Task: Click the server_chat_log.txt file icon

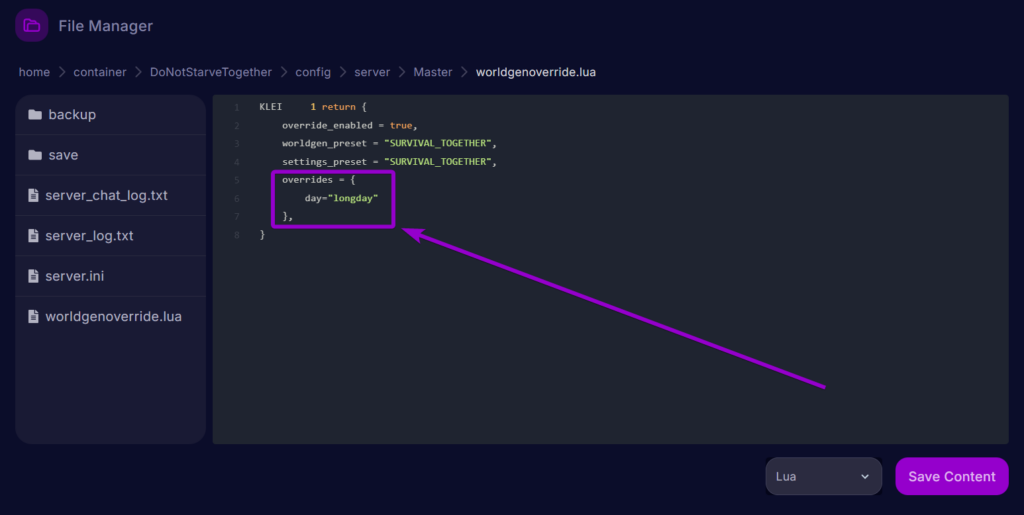Action: click(34, 196)
